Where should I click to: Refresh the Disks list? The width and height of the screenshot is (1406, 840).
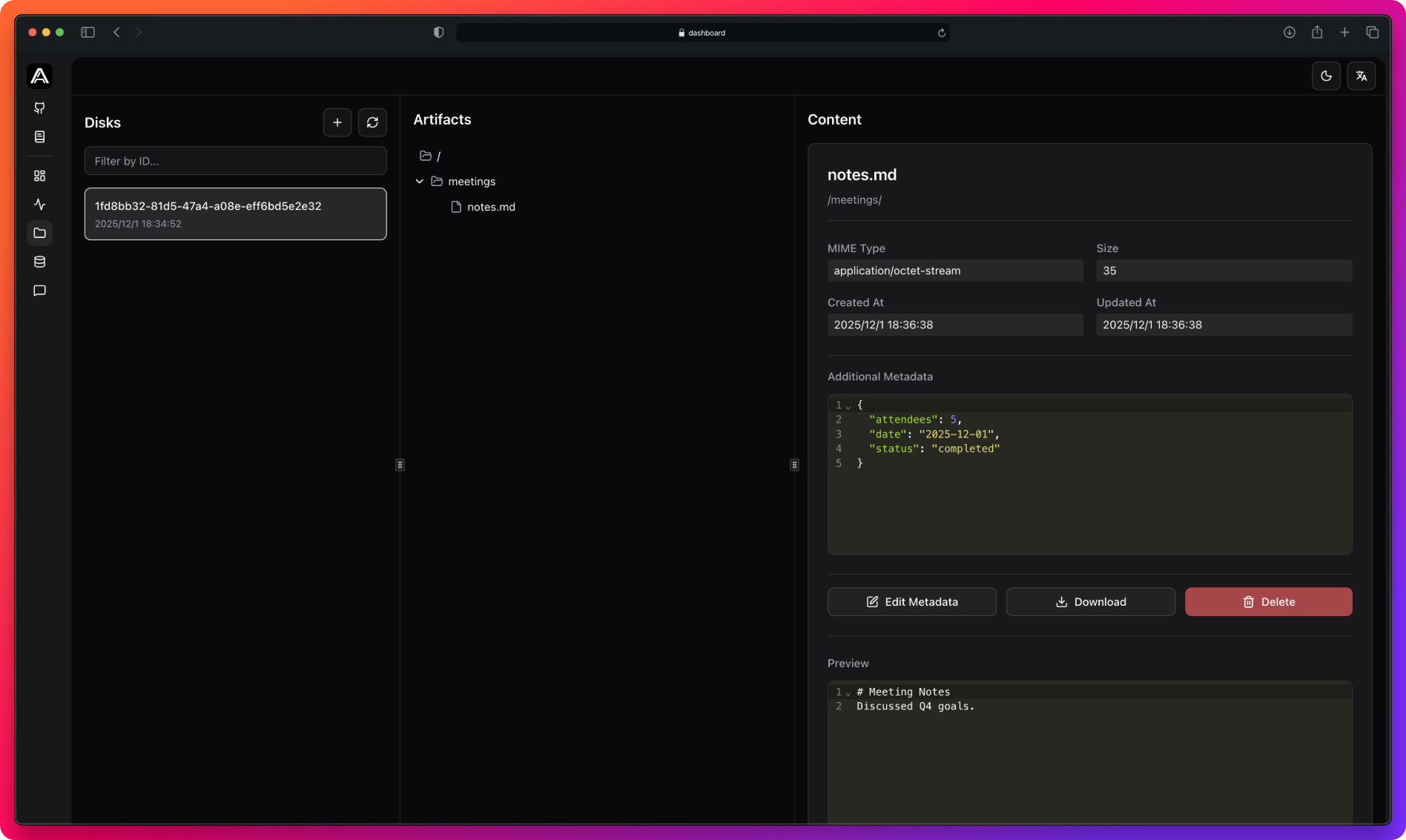click(372, 122)
